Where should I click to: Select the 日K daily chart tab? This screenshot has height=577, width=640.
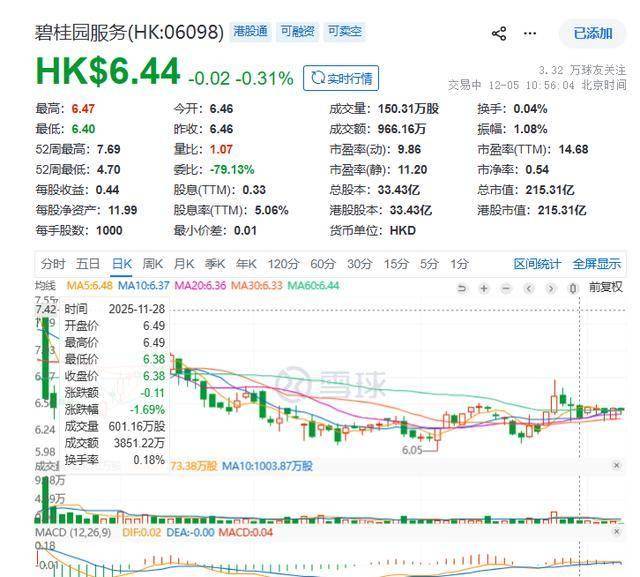121,264
